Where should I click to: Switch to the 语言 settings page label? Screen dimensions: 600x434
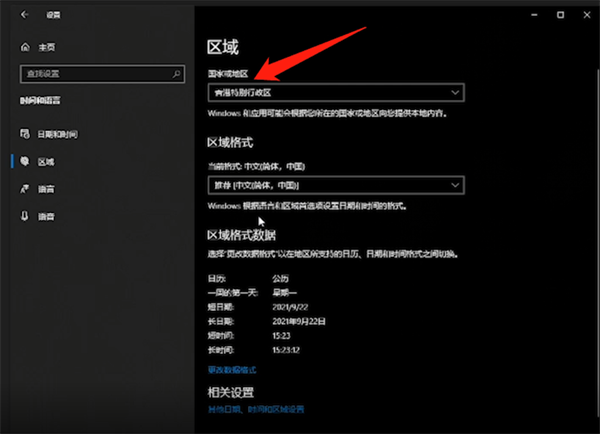(46, 188)
